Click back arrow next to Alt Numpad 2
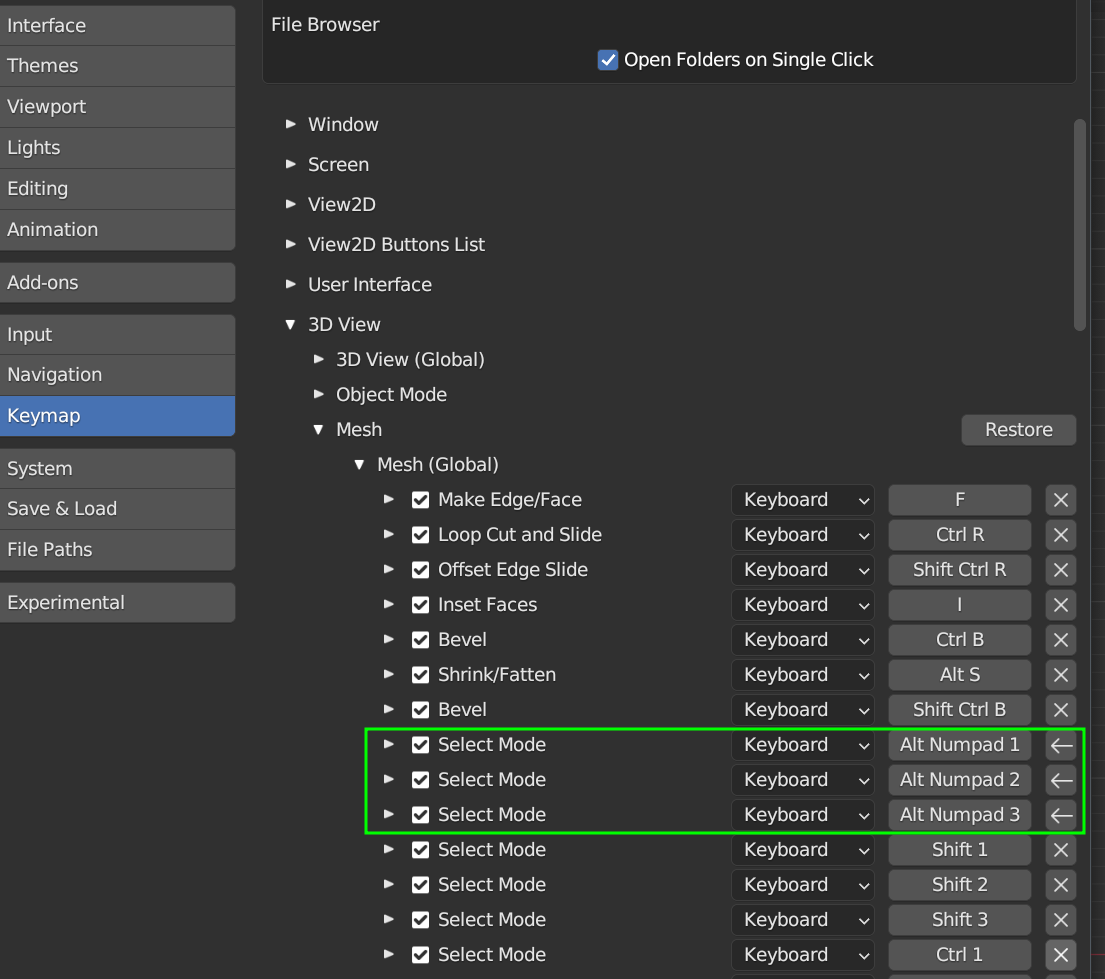The height and width of the screenshot is (979, 1105). tap(1061, 780)
